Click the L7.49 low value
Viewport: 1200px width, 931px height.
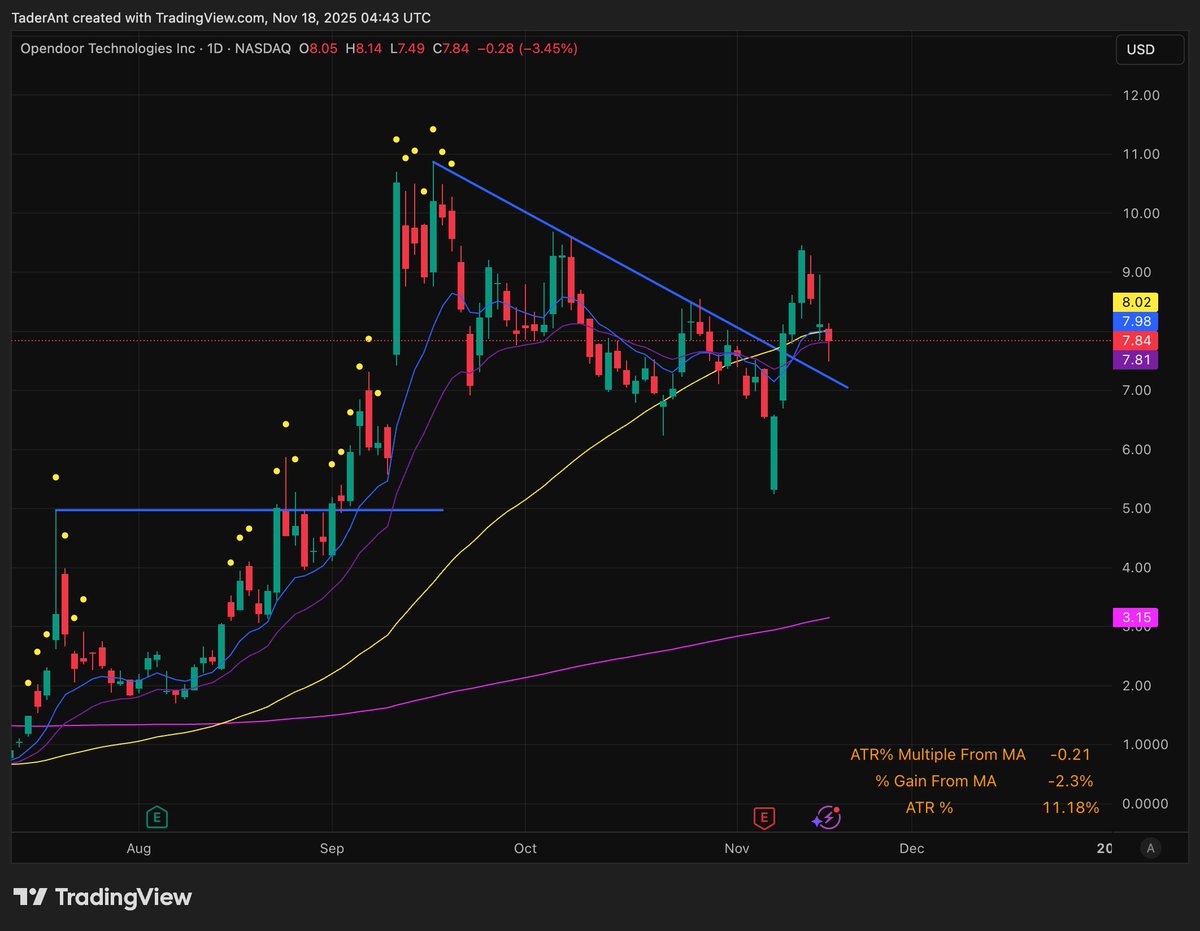coord(409,48)
